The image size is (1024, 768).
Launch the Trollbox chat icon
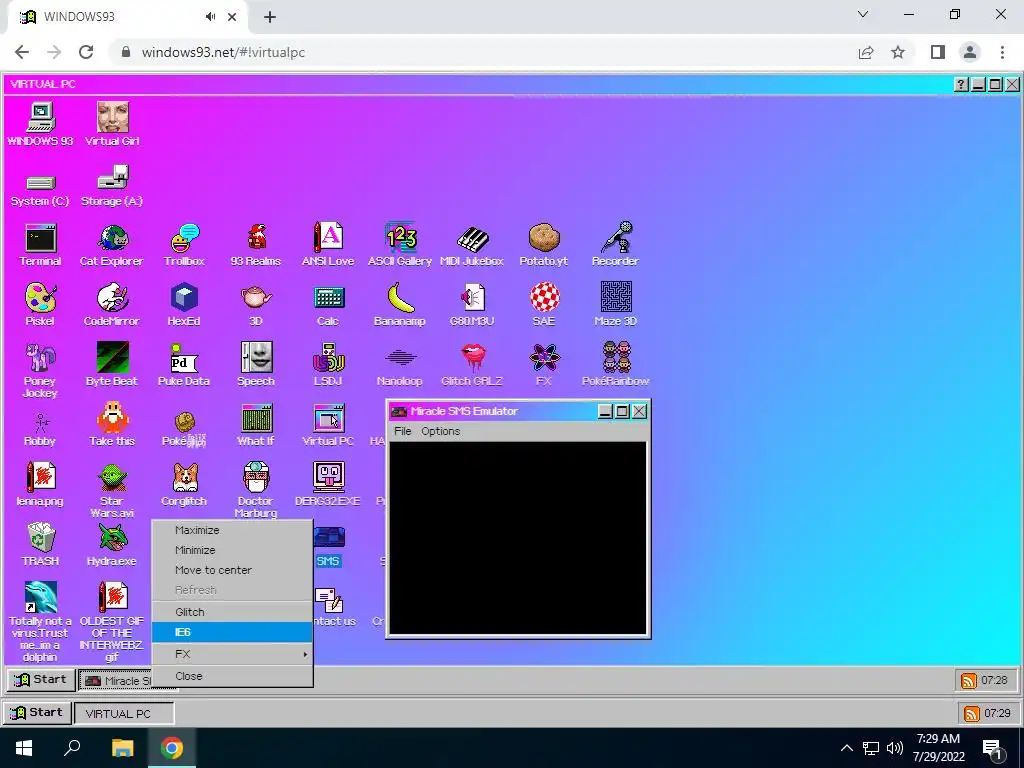point(184,246)
